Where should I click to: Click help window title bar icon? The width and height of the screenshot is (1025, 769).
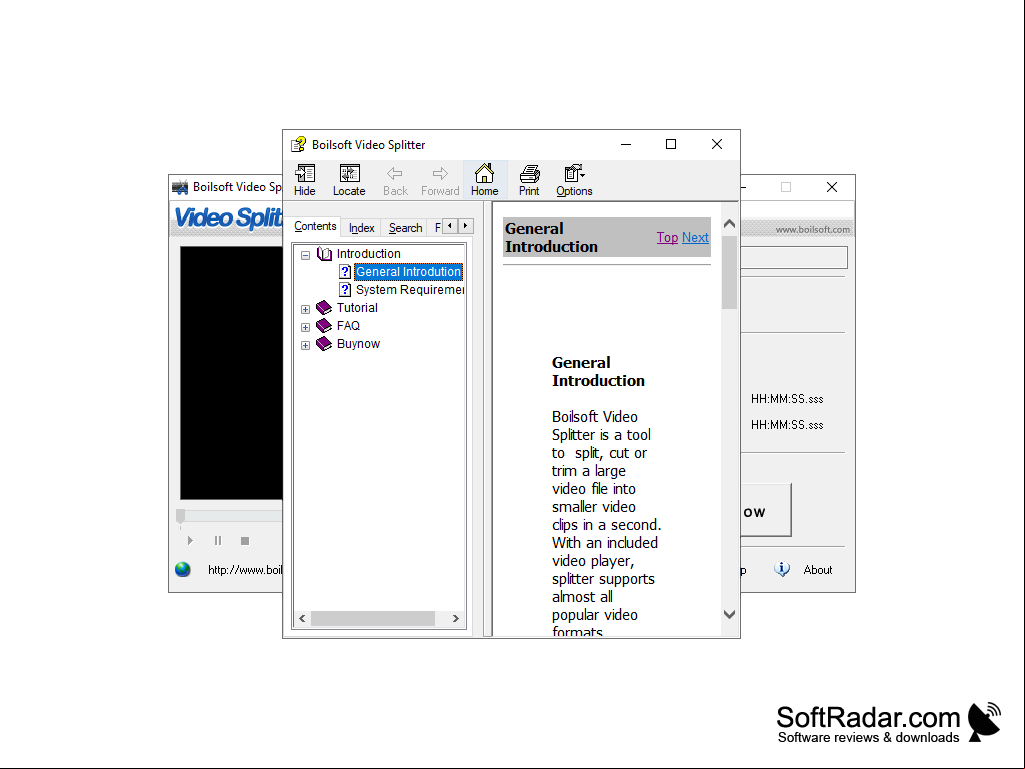point(299,144)
